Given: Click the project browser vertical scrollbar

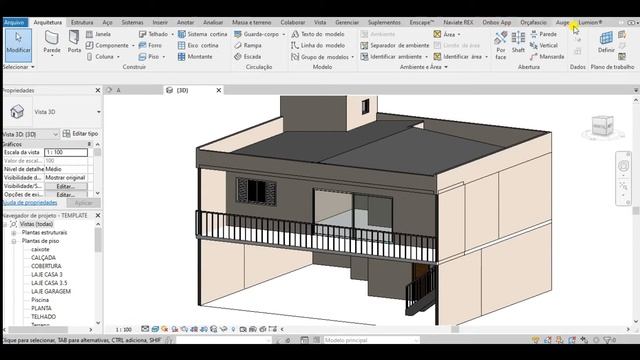Looking at the screenshot, I should pos(98,240).
